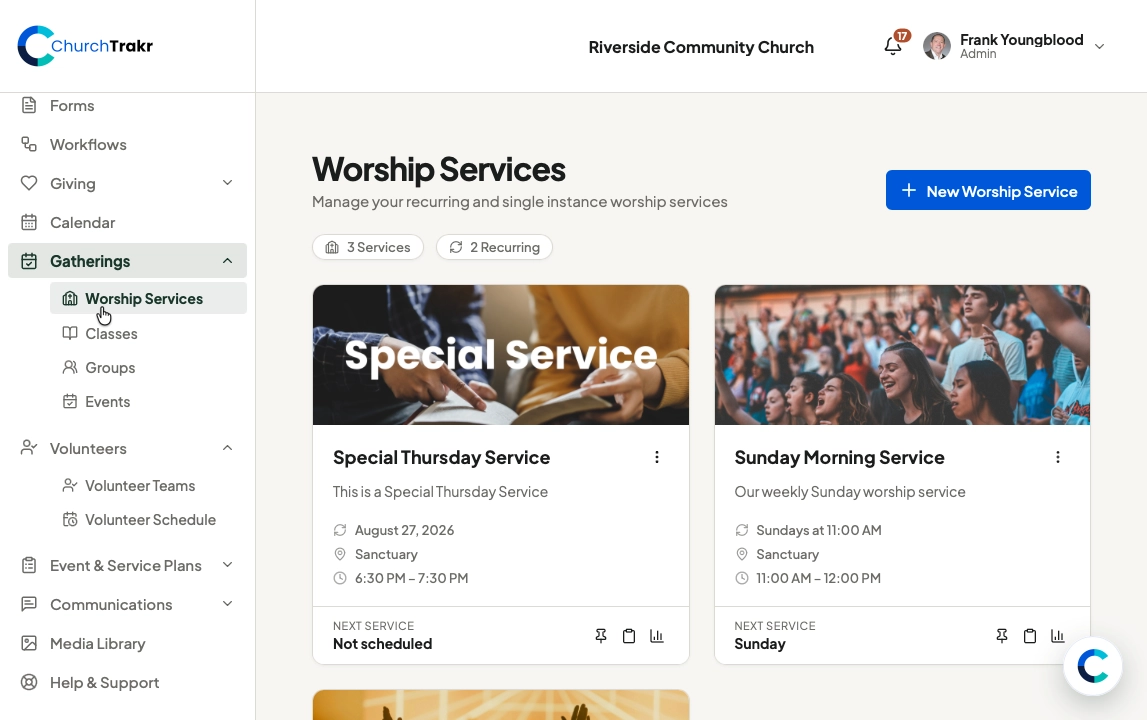Click the Event & Service Plans icon
This screenshot has width=1147, height=720.
(x=29, y=566)
